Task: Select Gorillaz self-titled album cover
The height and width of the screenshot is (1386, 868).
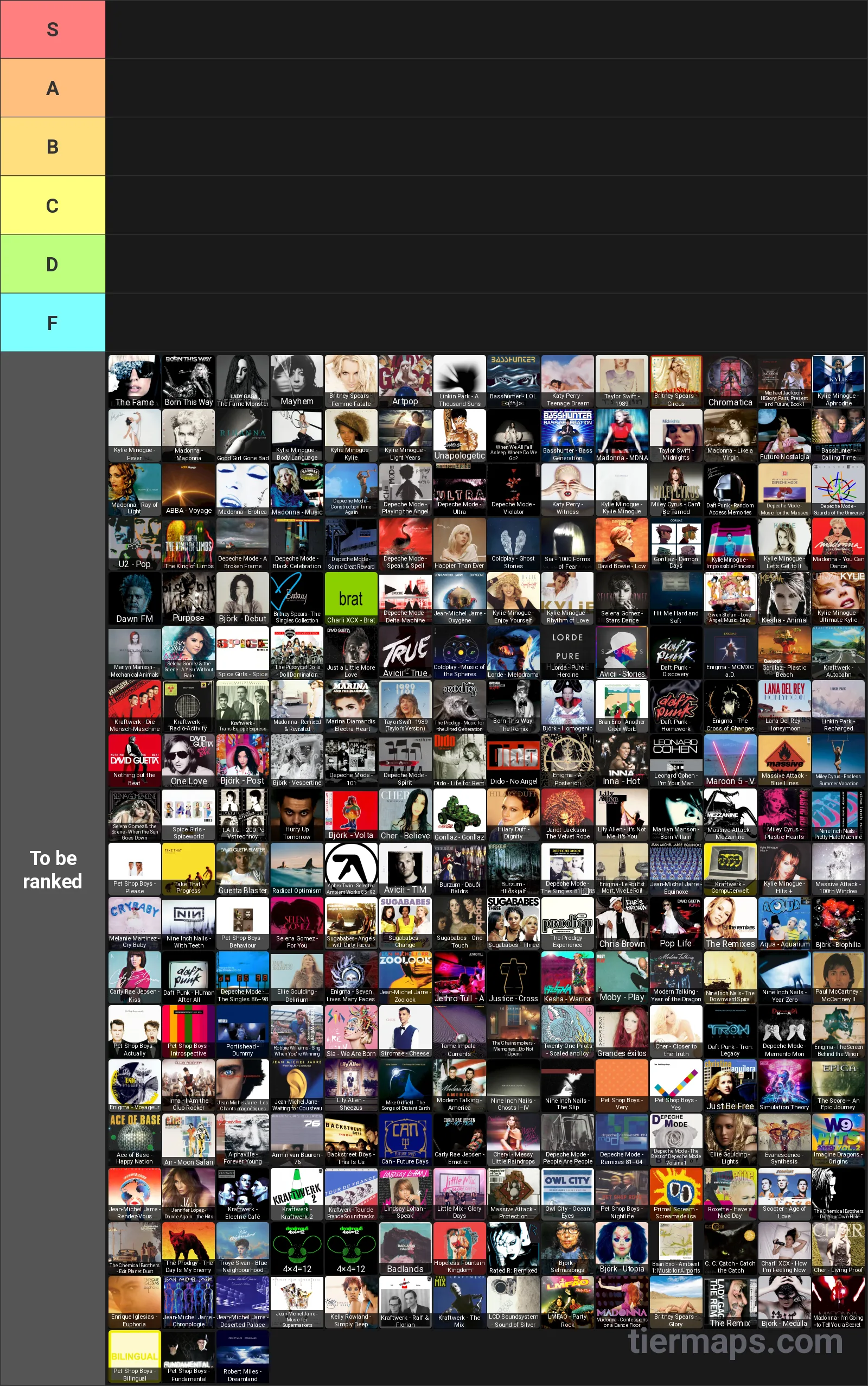Action: (459, 815)
